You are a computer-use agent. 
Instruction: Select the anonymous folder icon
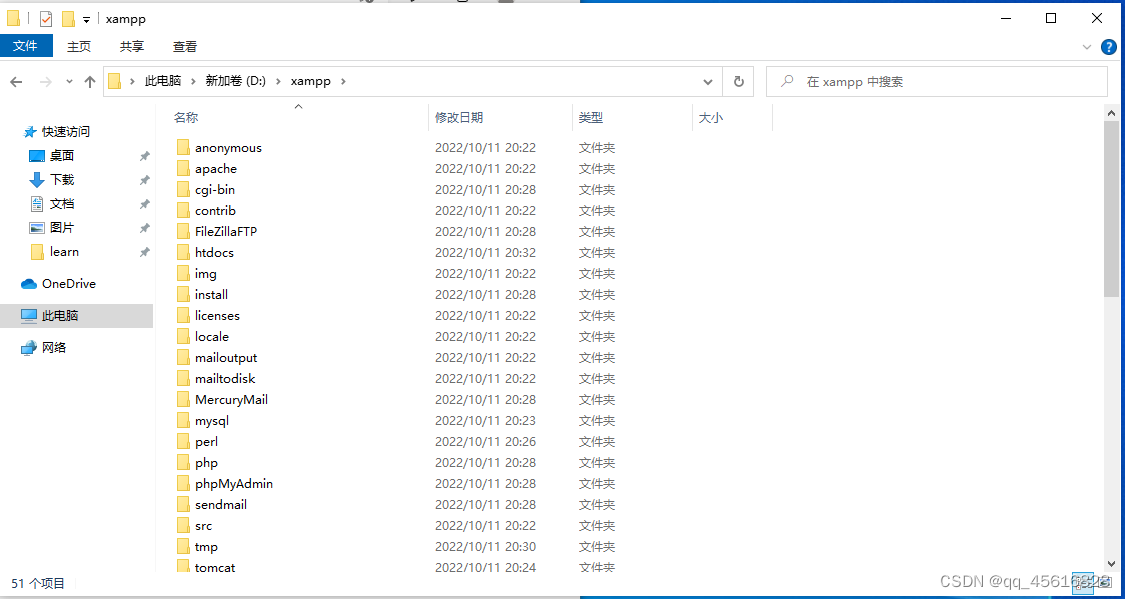183,148
